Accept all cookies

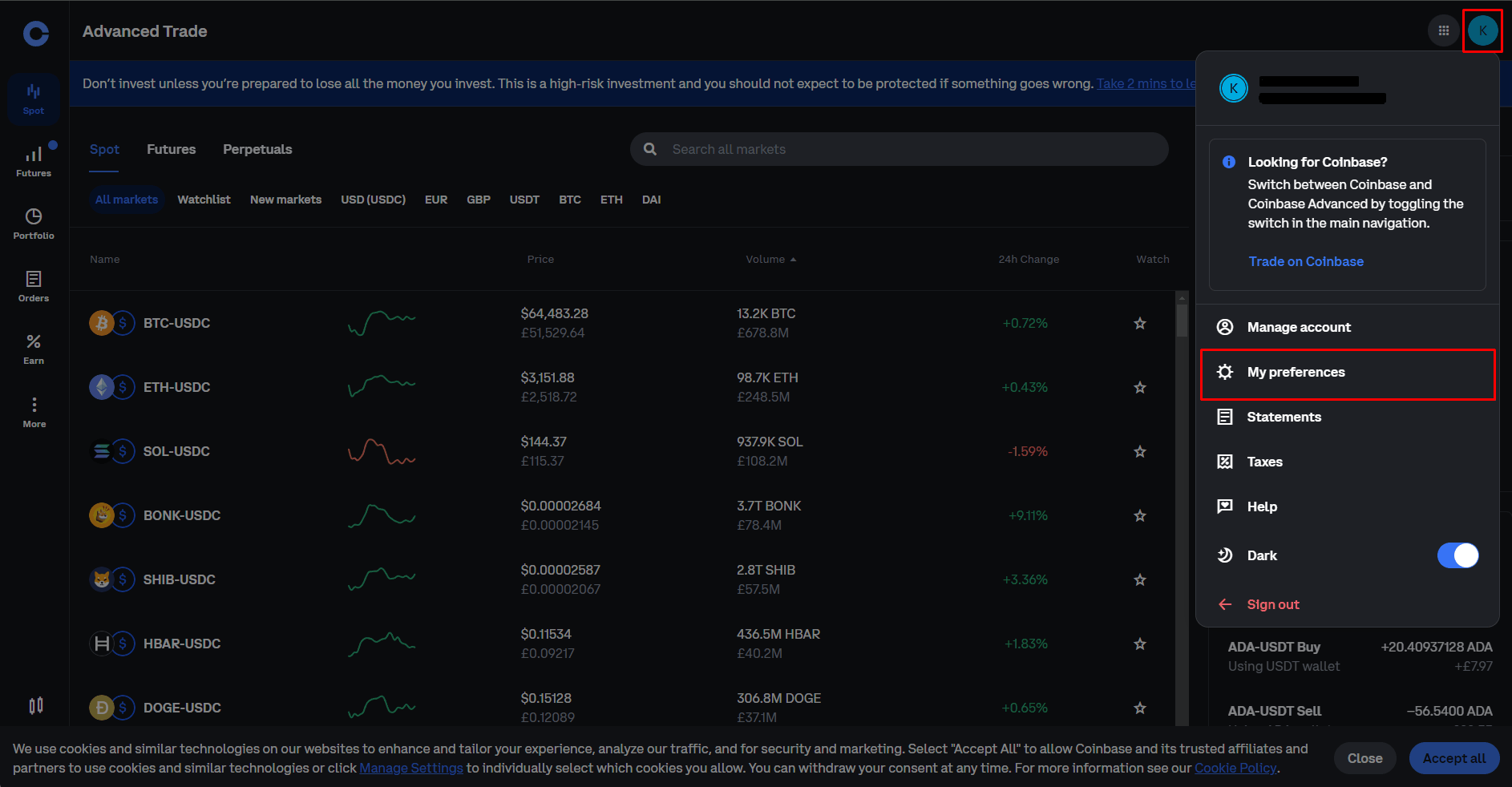click(1454, 758)
